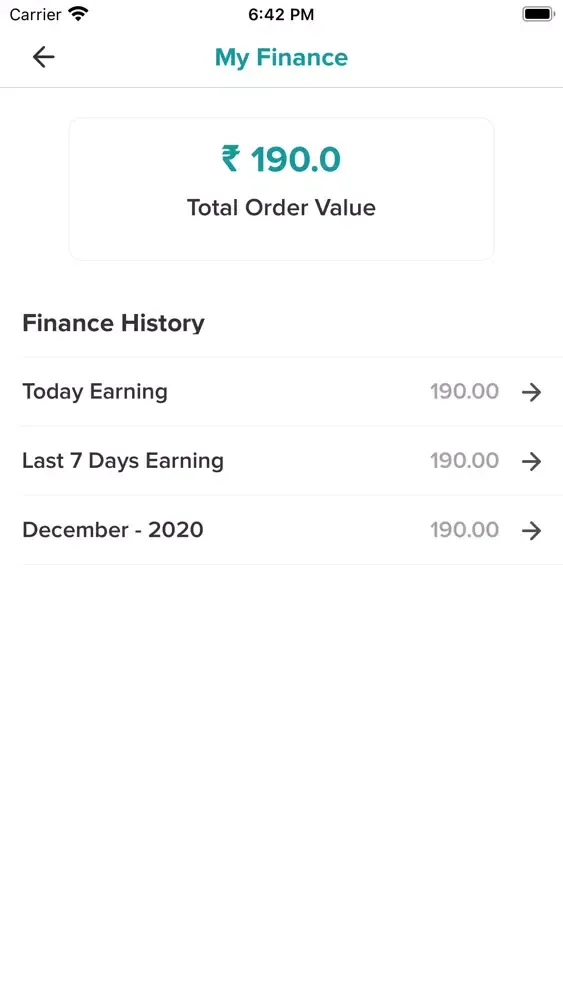The width and height of the screenshot is (563, 1000).
Task: Tap Total Order Value label
Action: [281, 207]
